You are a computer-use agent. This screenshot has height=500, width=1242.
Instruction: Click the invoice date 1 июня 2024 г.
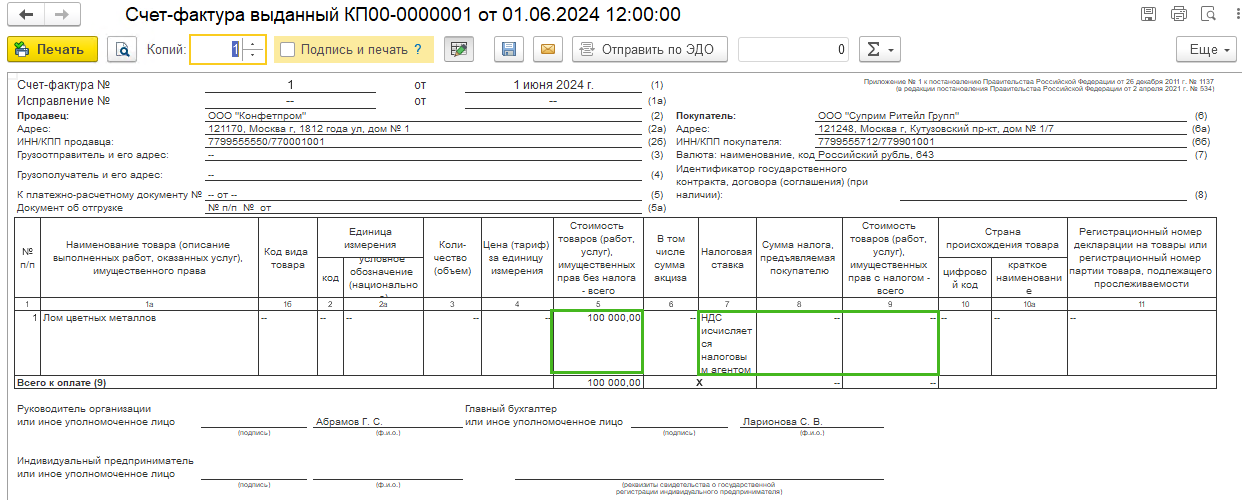click(x=553, y=86)
